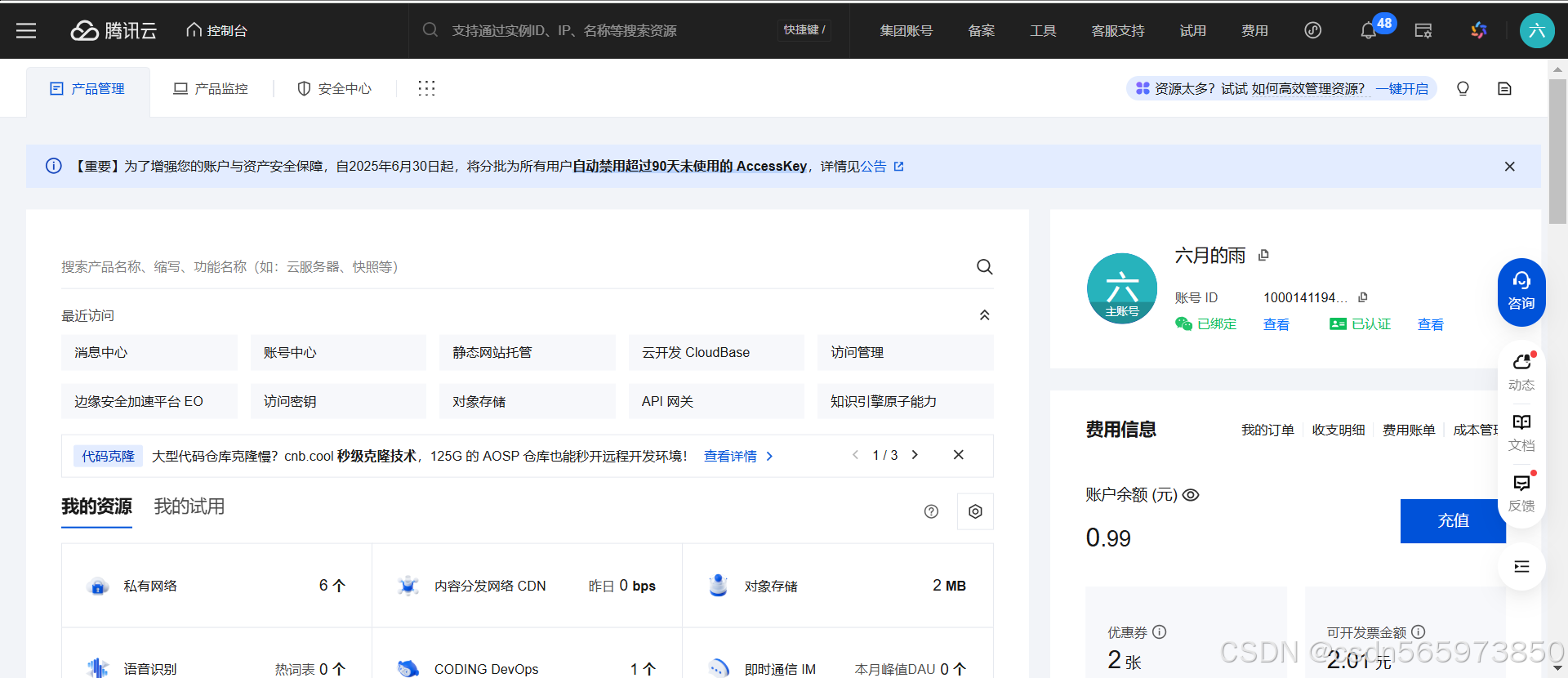Open 消息中心 from recent visits
Screen dimensions: 1568x678
[x=149, y=352]
